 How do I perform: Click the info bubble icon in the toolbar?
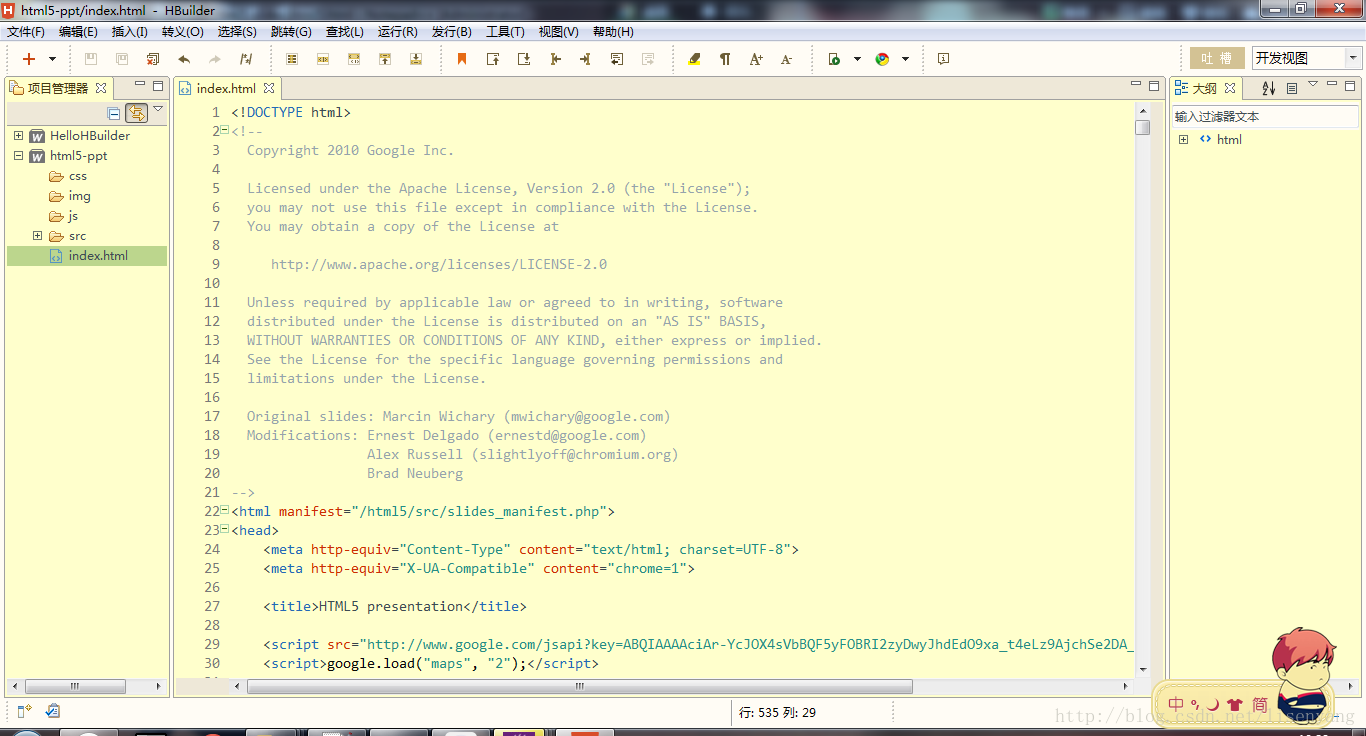pyautogui.click(x=943, y=59)
